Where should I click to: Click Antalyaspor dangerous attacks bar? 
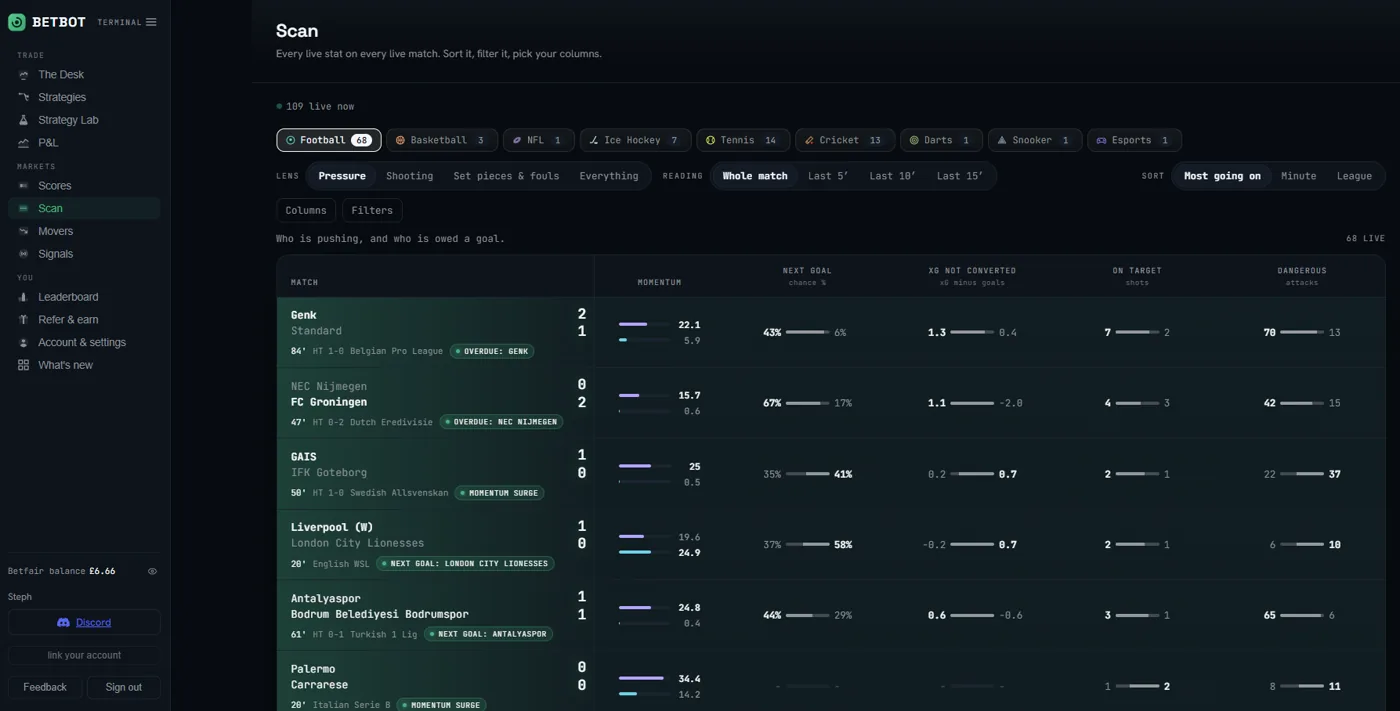coord(1302,615)
